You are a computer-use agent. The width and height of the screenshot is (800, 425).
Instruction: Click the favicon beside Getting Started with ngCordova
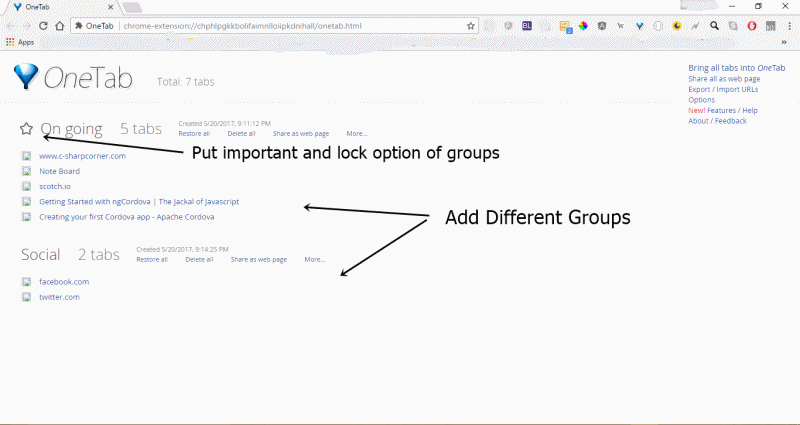[x=26, y=202]
